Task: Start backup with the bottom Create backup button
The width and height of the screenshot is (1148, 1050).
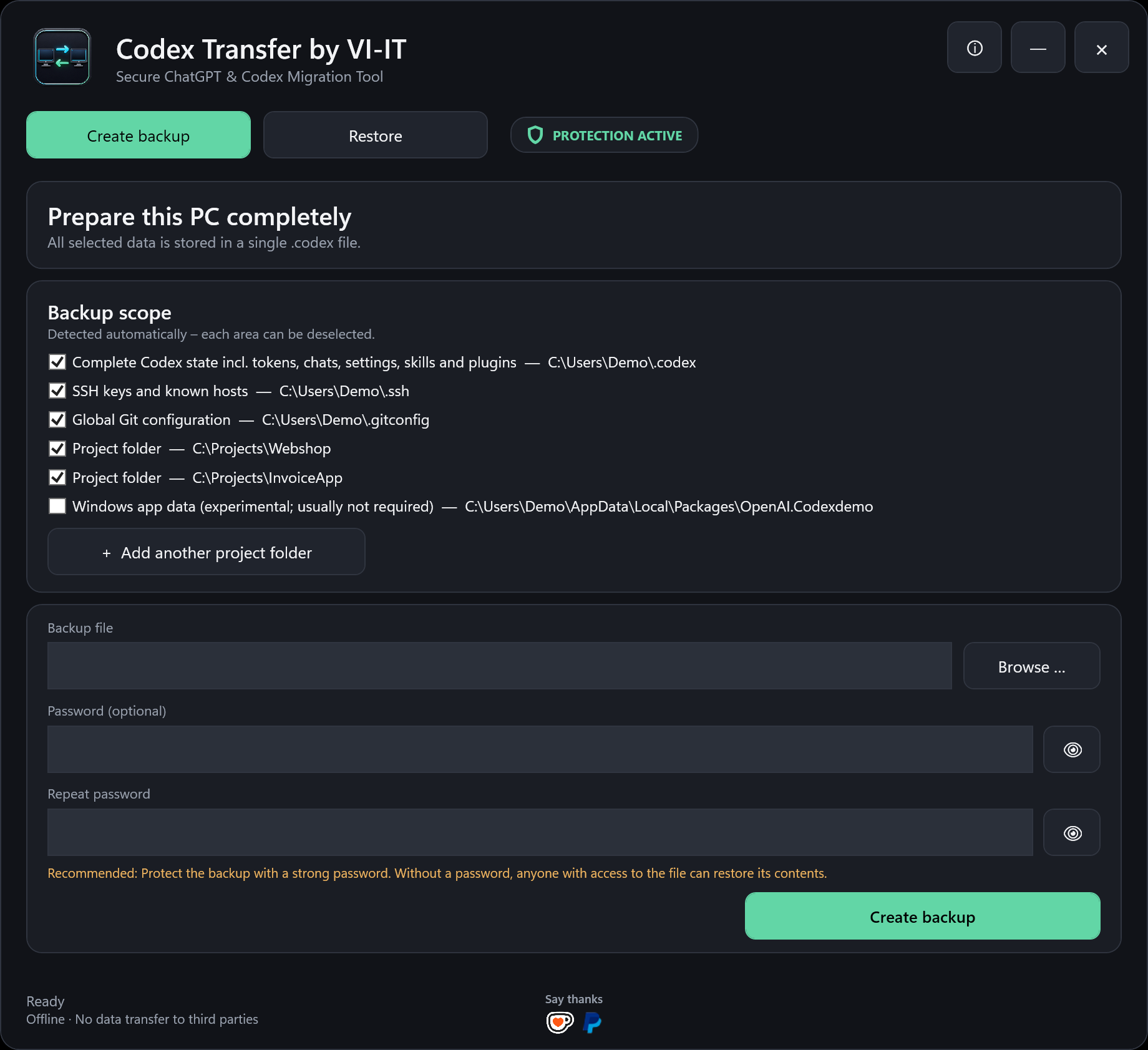Action: pos(922,916)
